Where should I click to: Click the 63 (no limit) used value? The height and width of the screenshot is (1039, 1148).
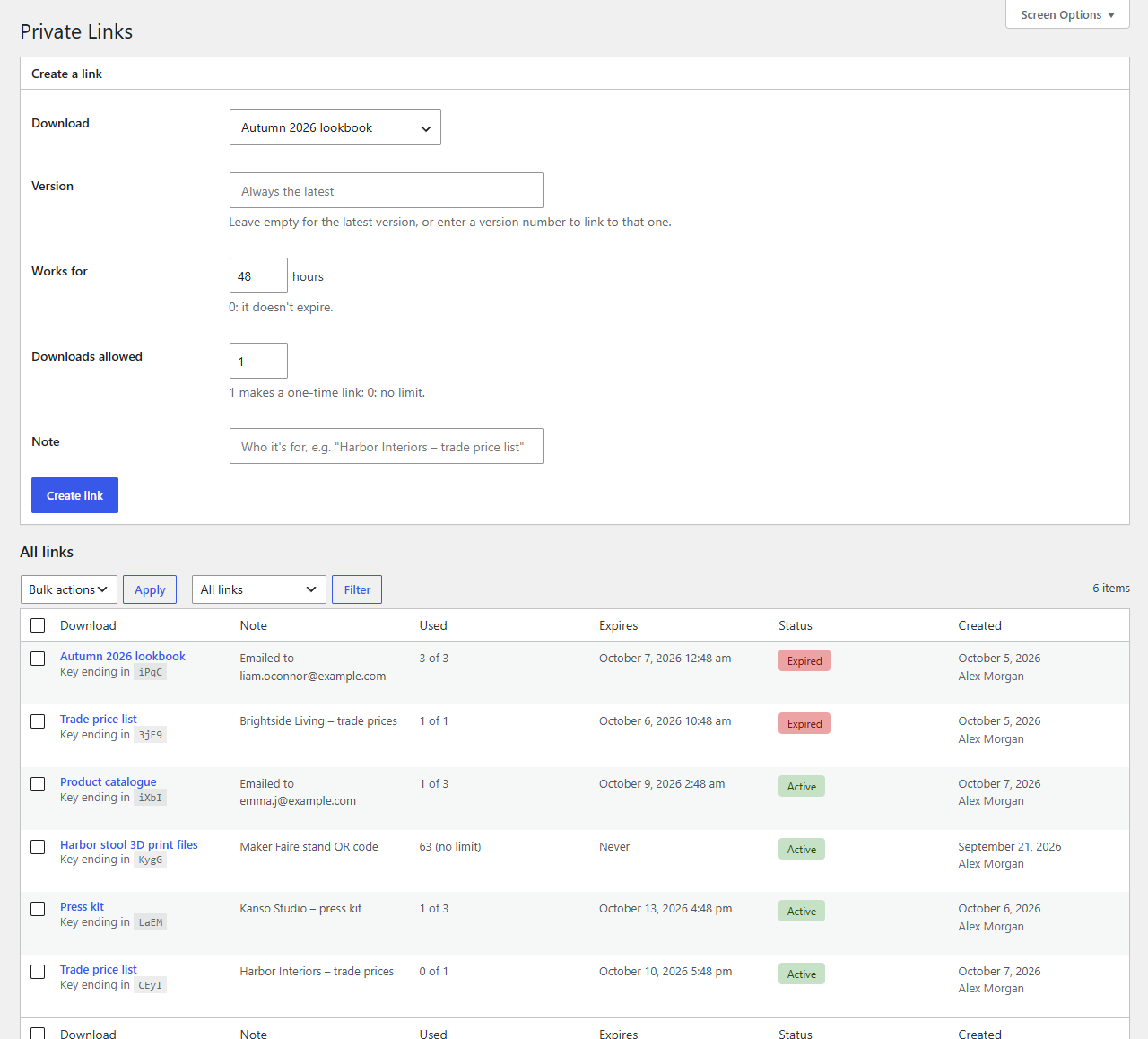tap(450, 846)
